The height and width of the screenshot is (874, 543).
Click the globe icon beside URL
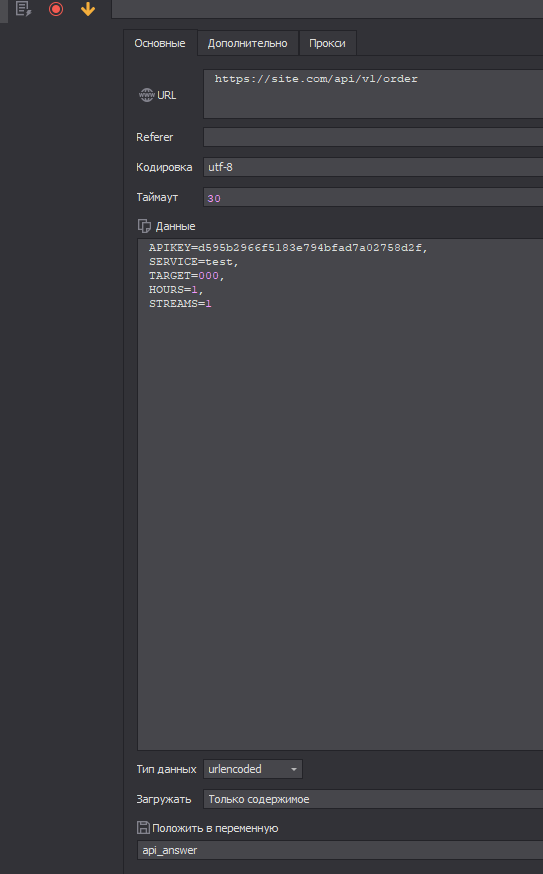tap(147, 95)
